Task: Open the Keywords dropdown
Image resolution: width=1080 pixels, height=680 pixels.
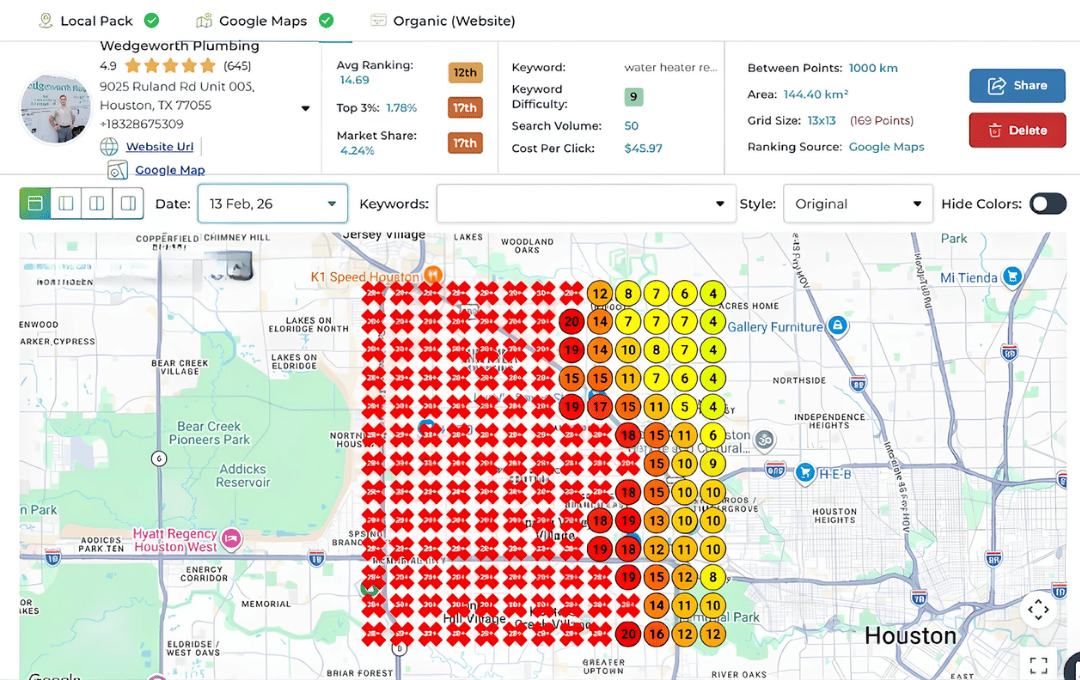Action: [586, 203]
